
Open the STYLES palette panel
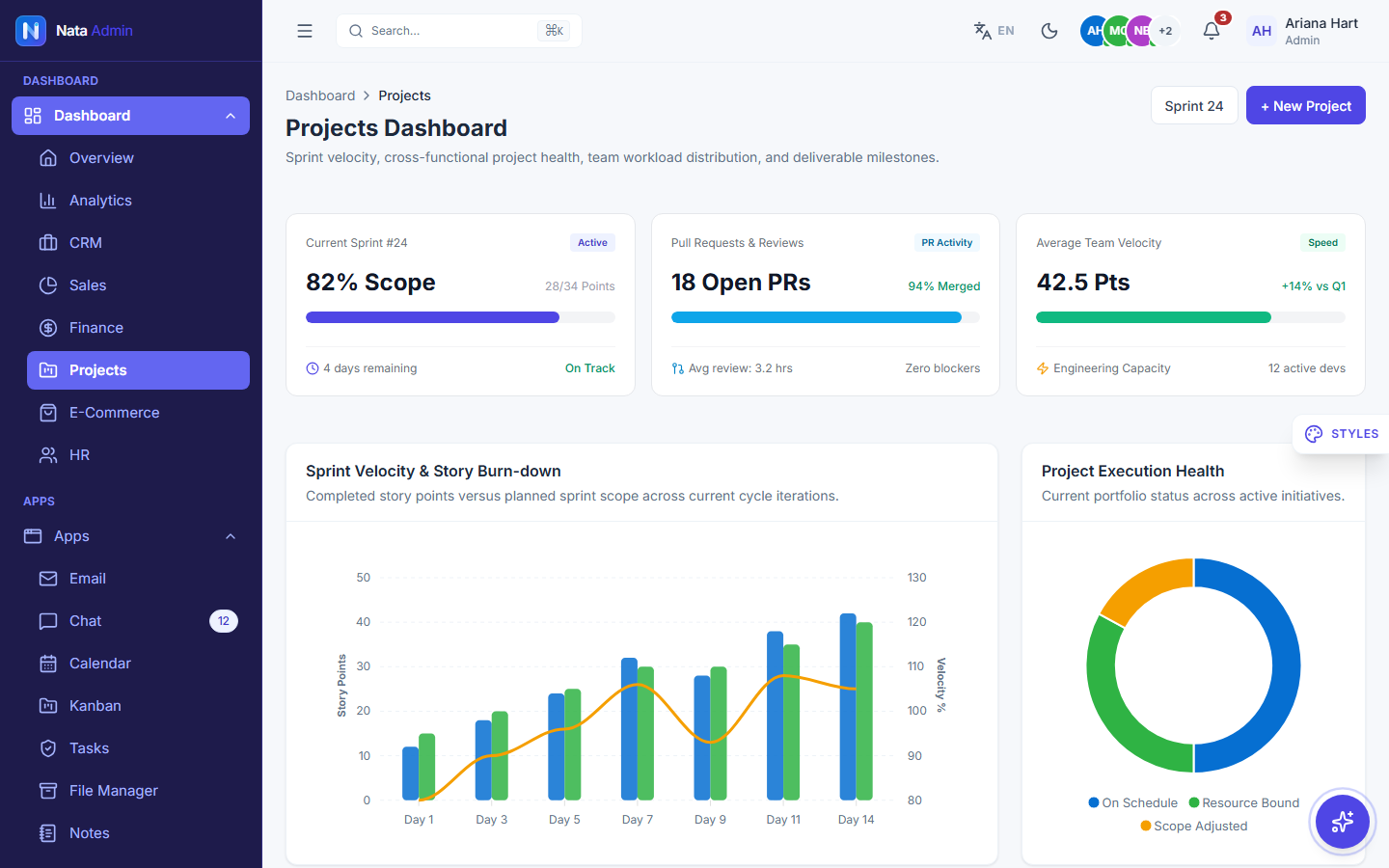[x=1341, y=434]
